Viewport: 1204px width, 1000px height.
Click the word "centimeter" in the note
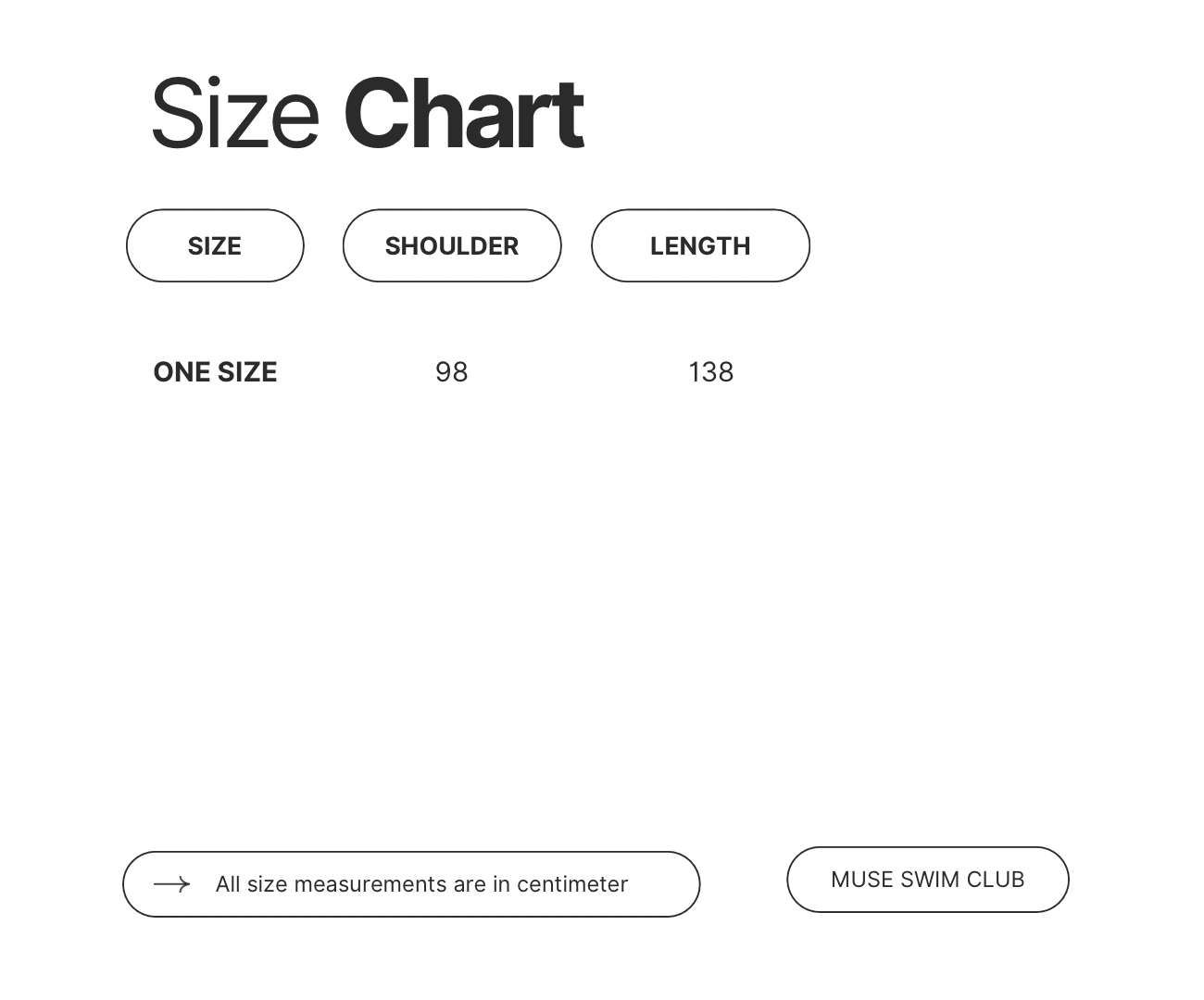572,884
